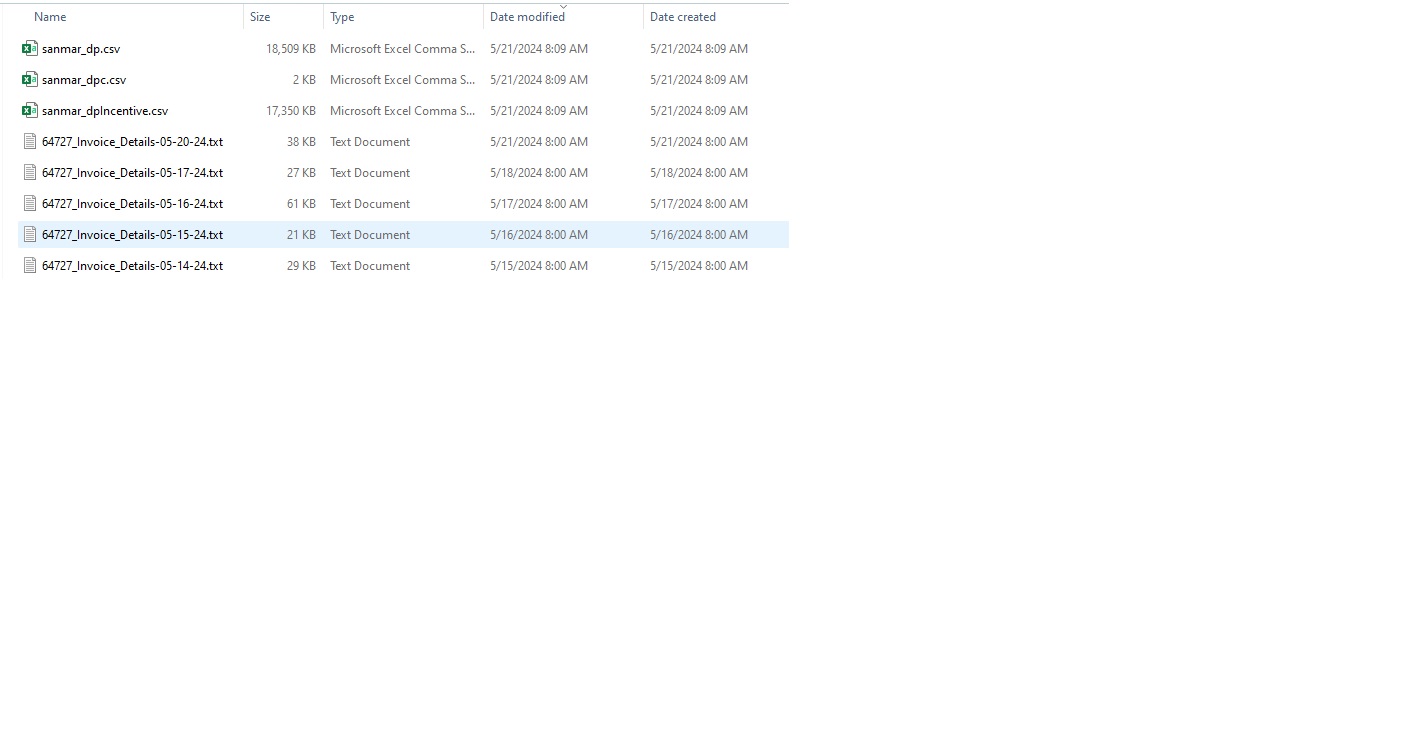
Task: Click the document icon for Invoice_Details-05-17-24
Action: tap(30, 172)
